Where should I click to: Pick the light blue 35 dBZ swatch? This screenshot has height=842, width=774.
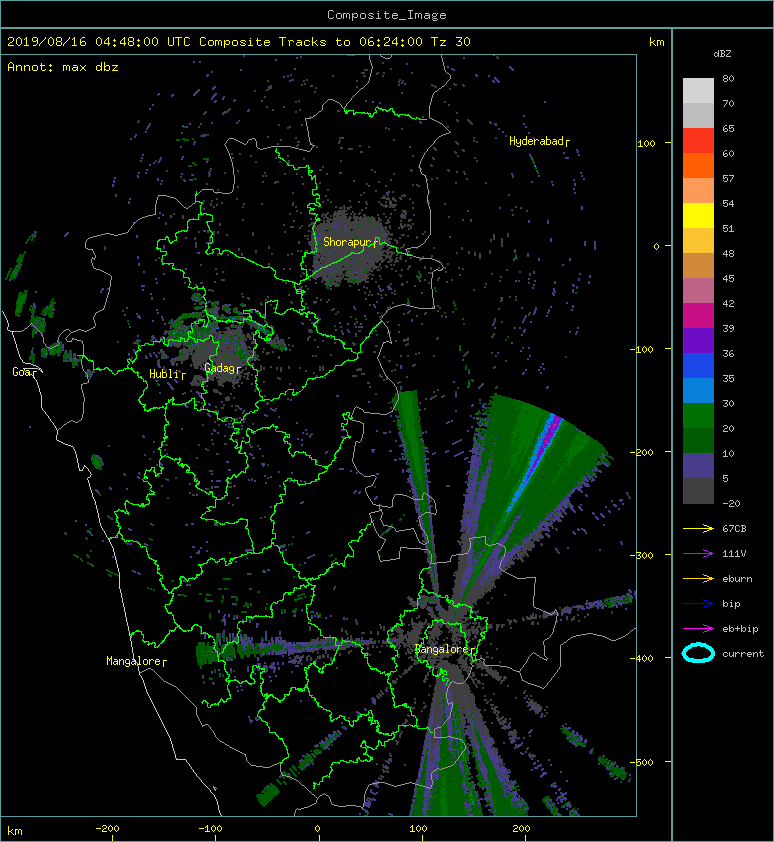(x=698, y=390)
